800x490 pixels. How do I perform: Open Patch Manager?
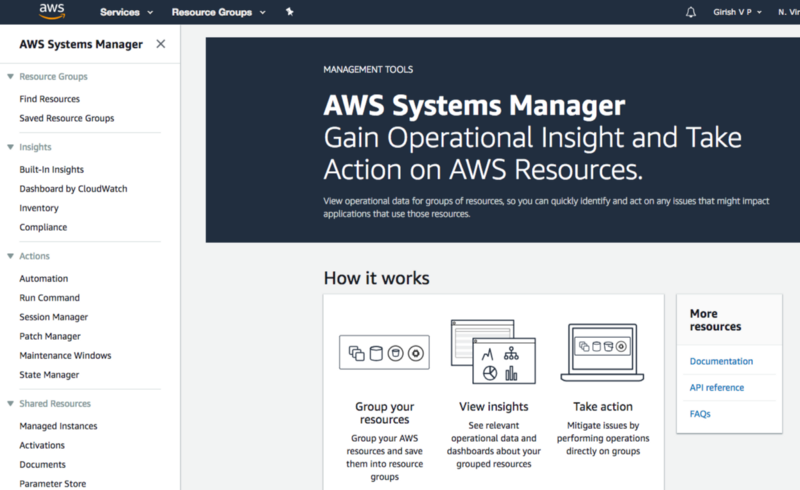coord(50,337)
